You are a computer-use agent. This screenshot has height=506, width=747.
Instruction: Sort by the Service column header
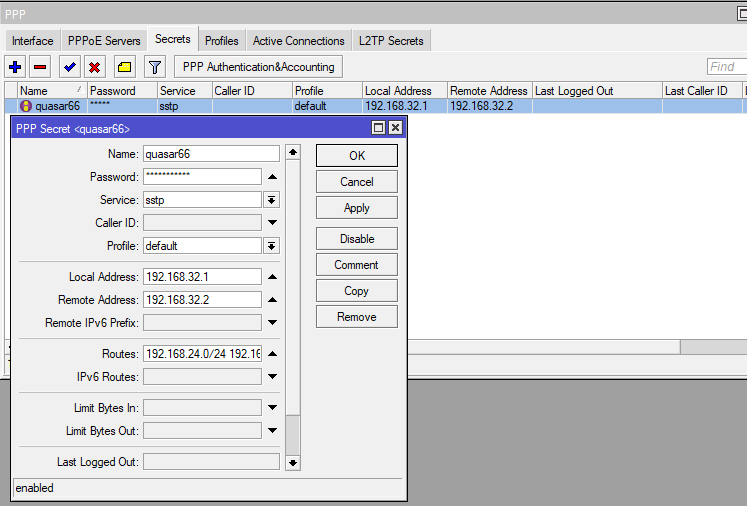click(184, 91)
